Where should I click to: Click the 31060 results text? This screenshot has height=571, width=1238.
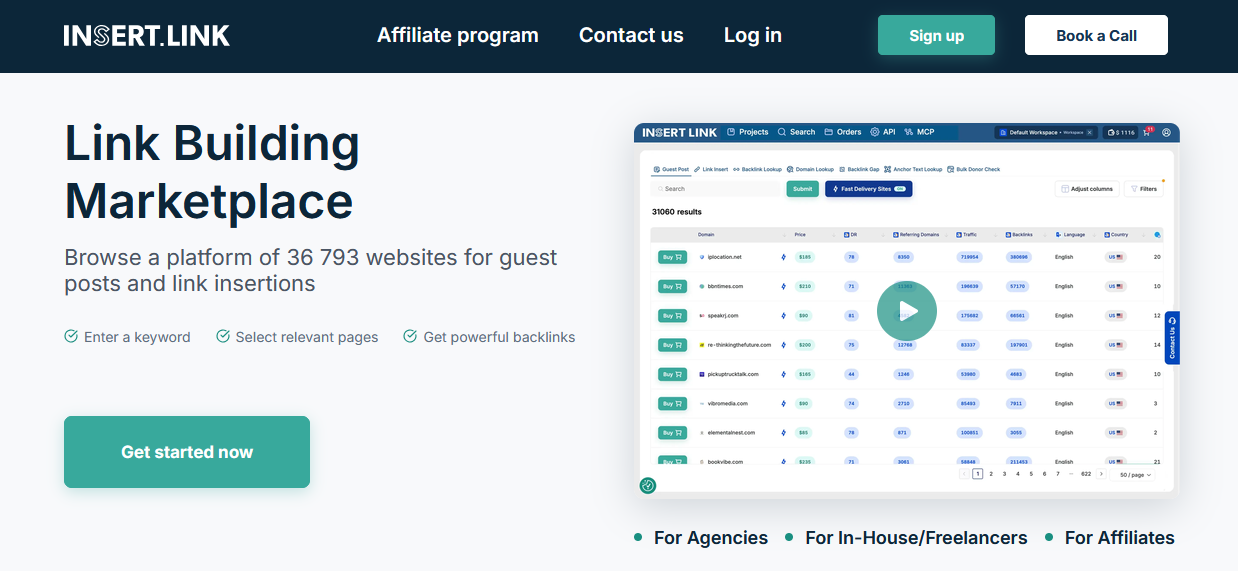point(677,212)
